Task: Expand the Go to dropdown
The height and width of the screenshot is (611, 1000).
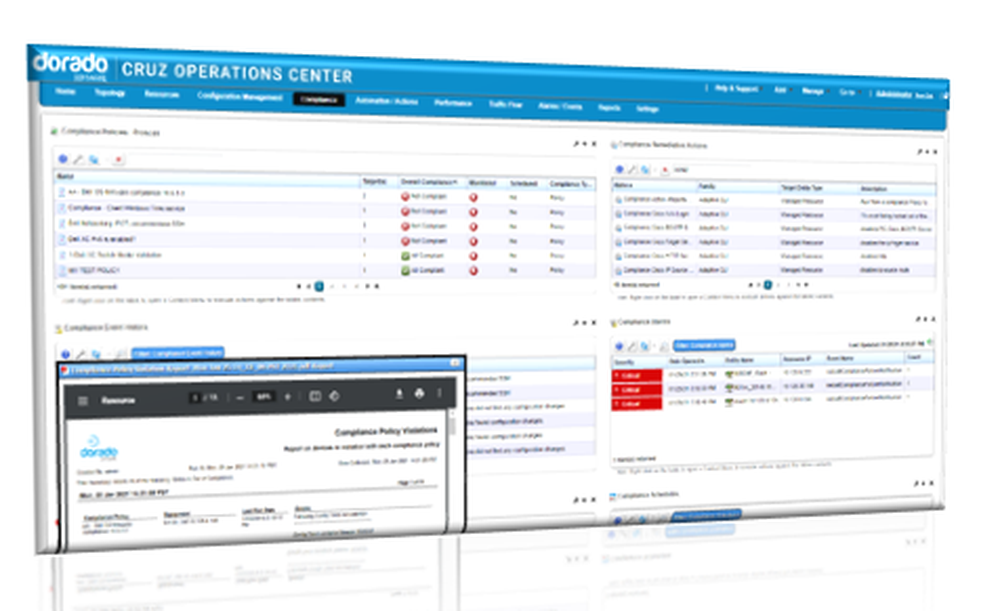Action: tap(848, 92)
